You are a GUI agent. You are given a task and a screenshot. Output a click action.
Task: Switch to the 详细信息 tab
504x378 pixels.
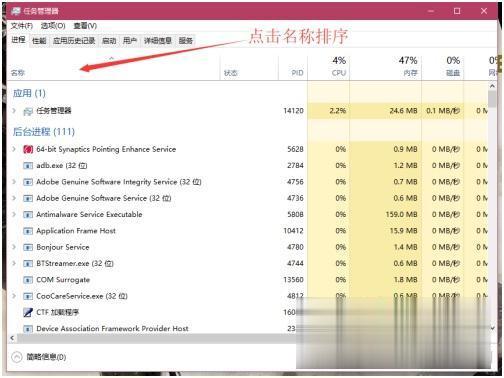158,41
